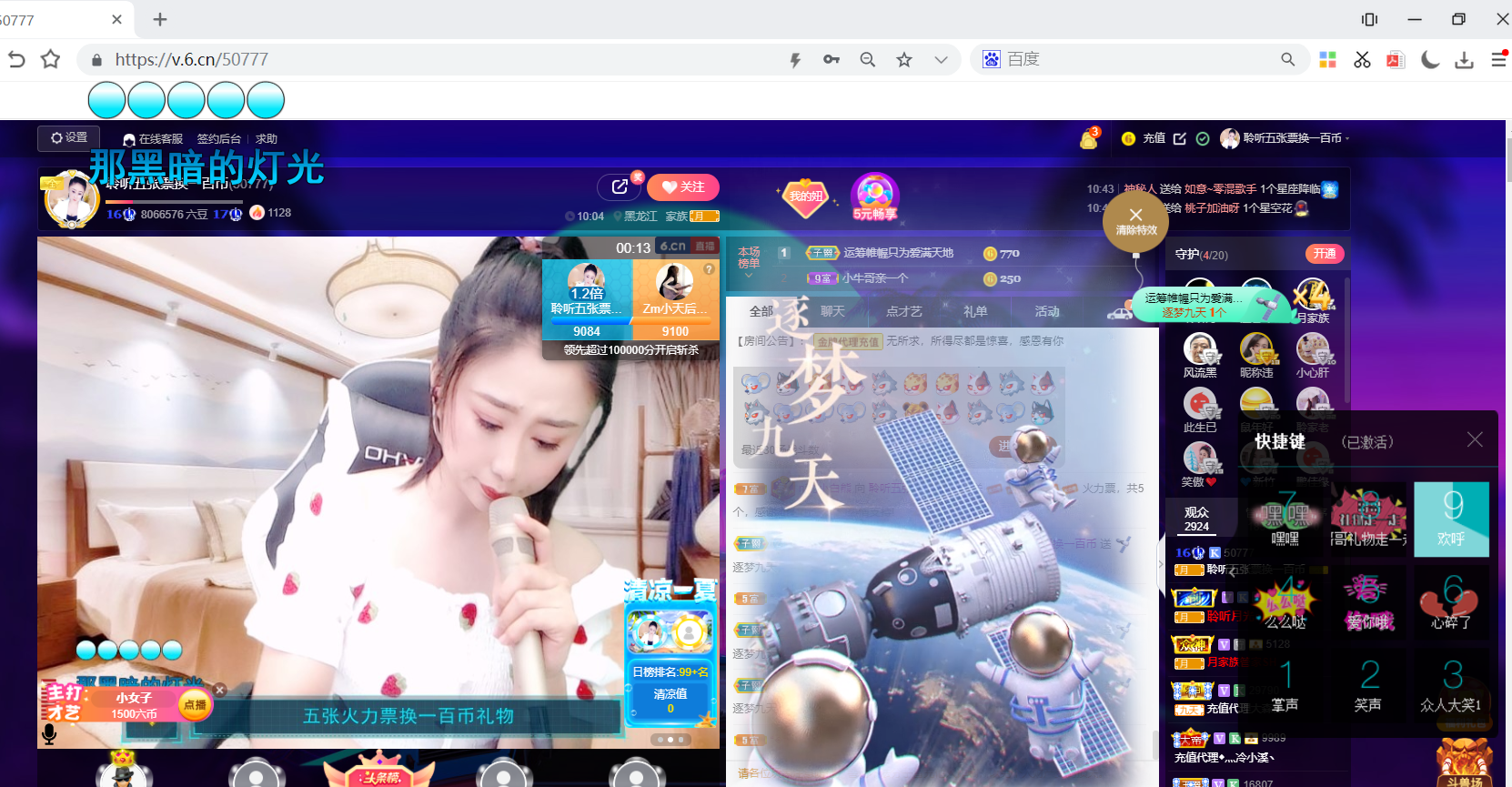Toggle night mode moon icon
Screen dimensions: 1512x787
(1430, 60)
